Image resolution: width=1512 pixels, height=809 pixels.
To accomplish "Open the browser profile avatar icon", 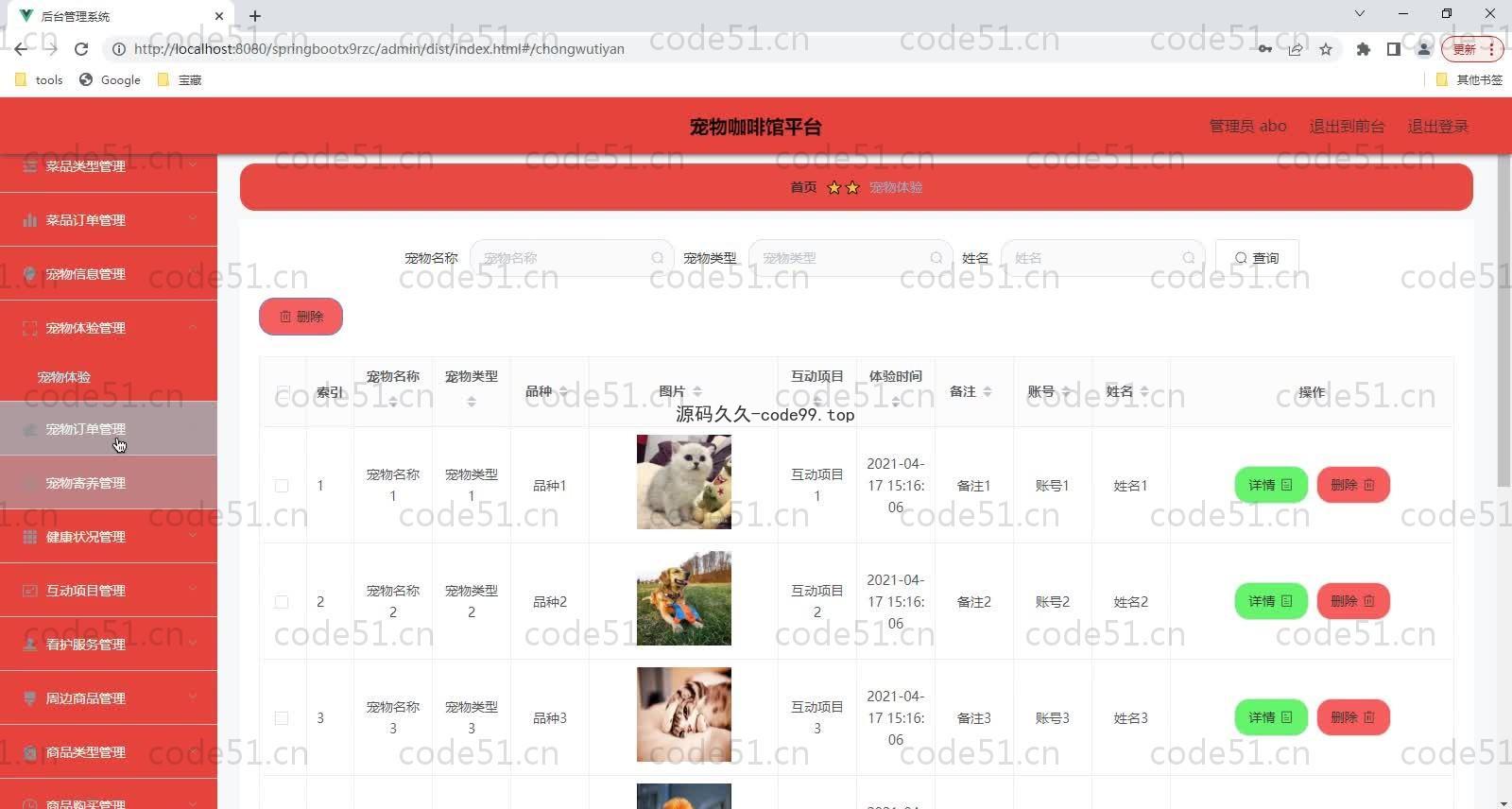I will click(x=1423, y=49).
